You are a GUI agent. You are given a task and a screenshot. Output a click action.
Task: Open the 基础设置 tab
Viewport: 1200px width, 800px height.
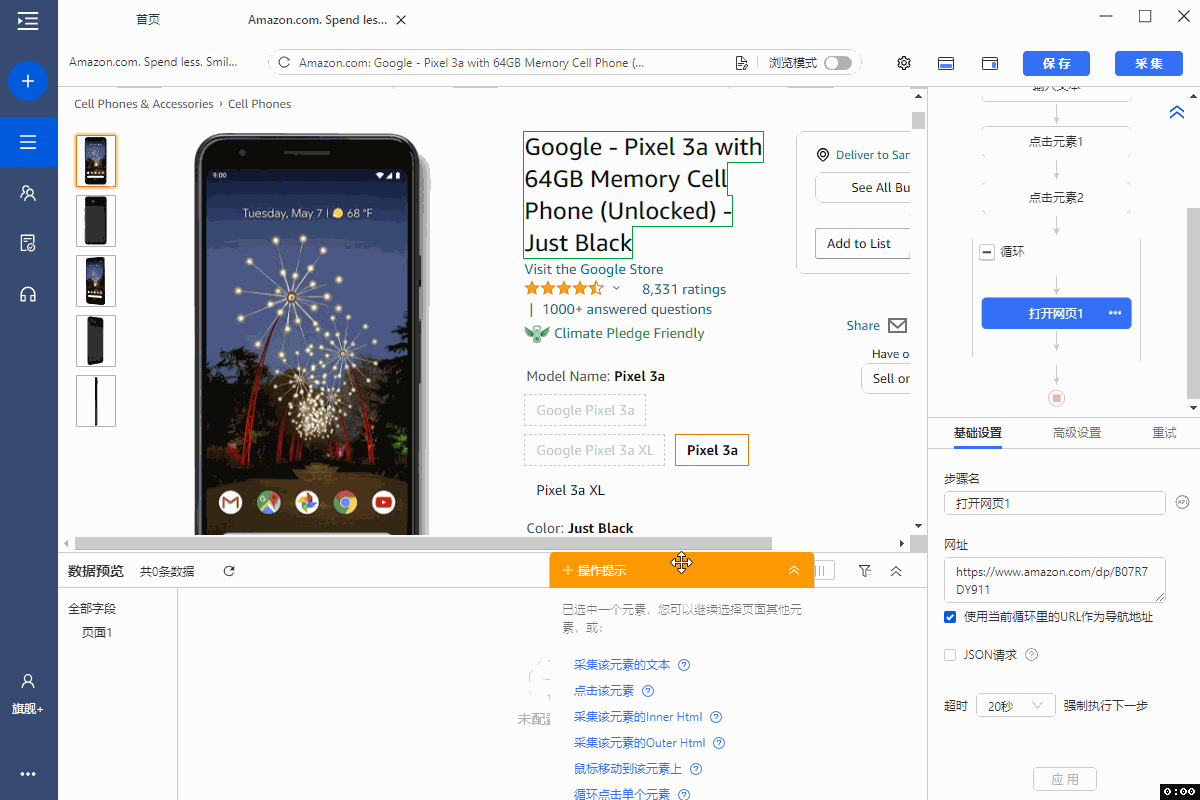click(977, 433)
